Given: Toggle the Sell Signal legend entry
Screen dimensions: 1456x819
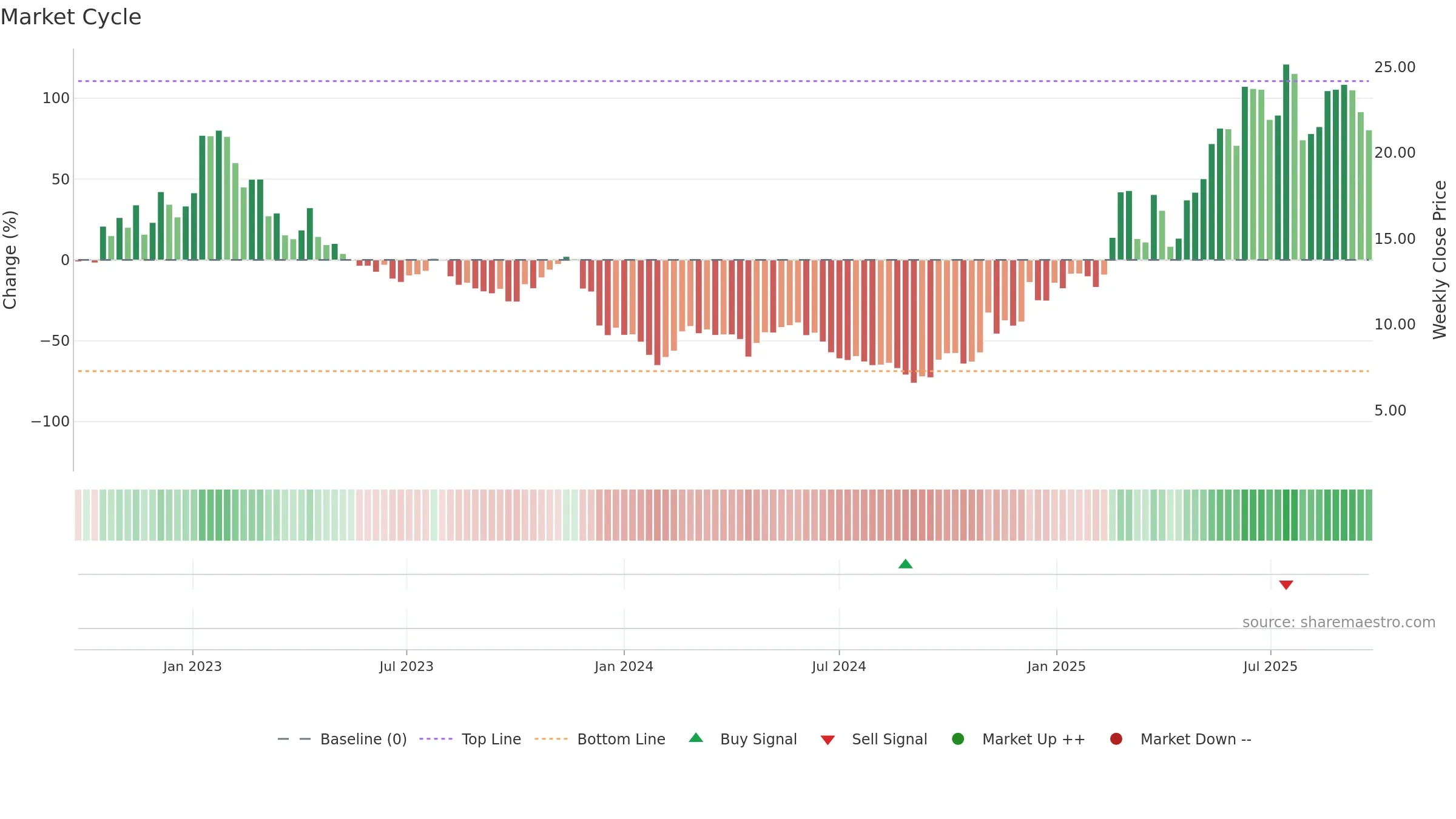Looking at the screenshot, I should [x=874, y=739].
